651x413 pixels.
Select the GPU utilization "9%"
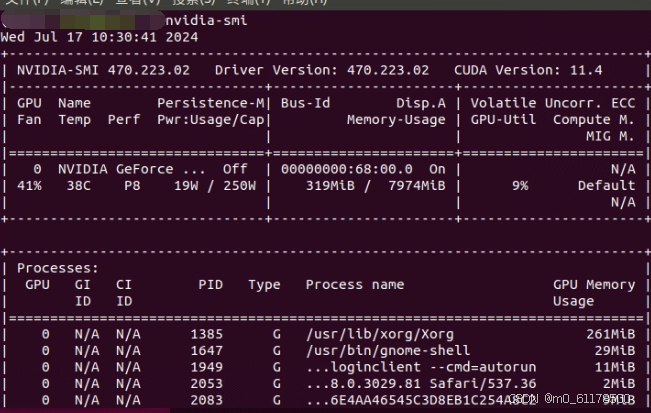(520, 186)
